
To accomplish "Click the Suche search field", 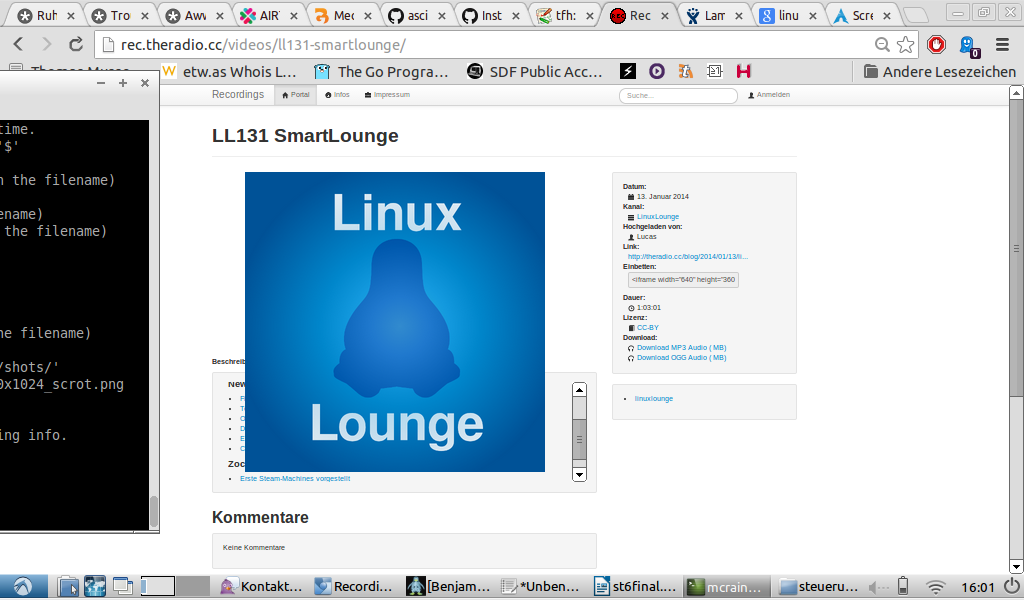I will [x=677, y=96].
